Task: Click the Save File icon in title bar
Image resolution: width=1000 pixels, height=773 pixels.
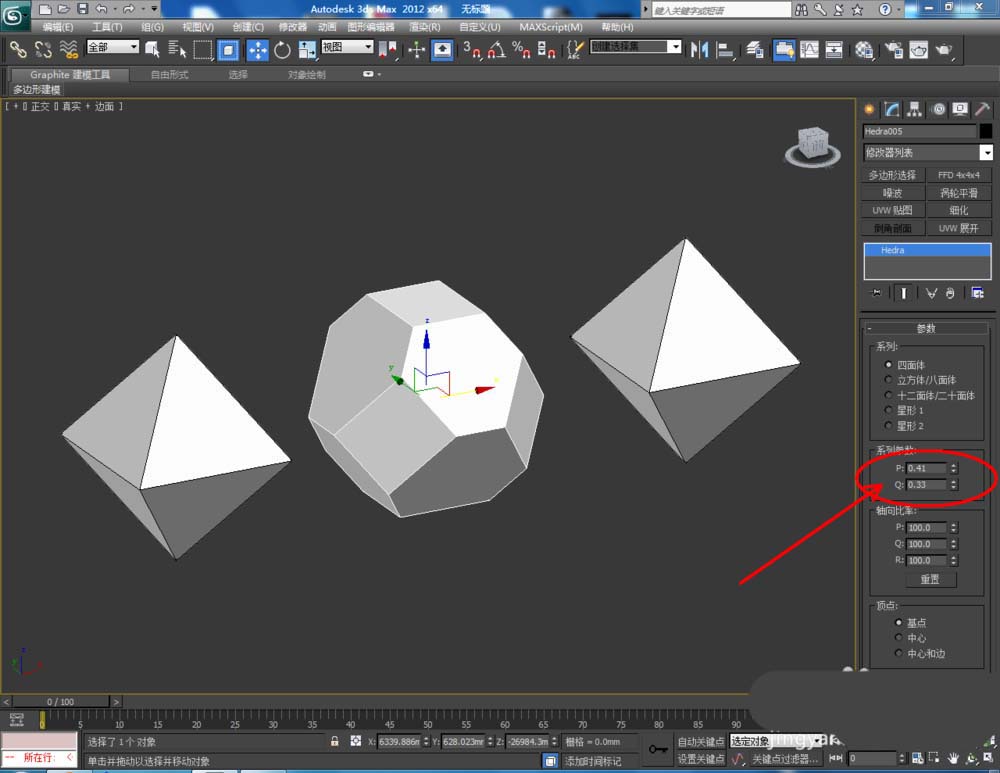Action: [82, 8]
